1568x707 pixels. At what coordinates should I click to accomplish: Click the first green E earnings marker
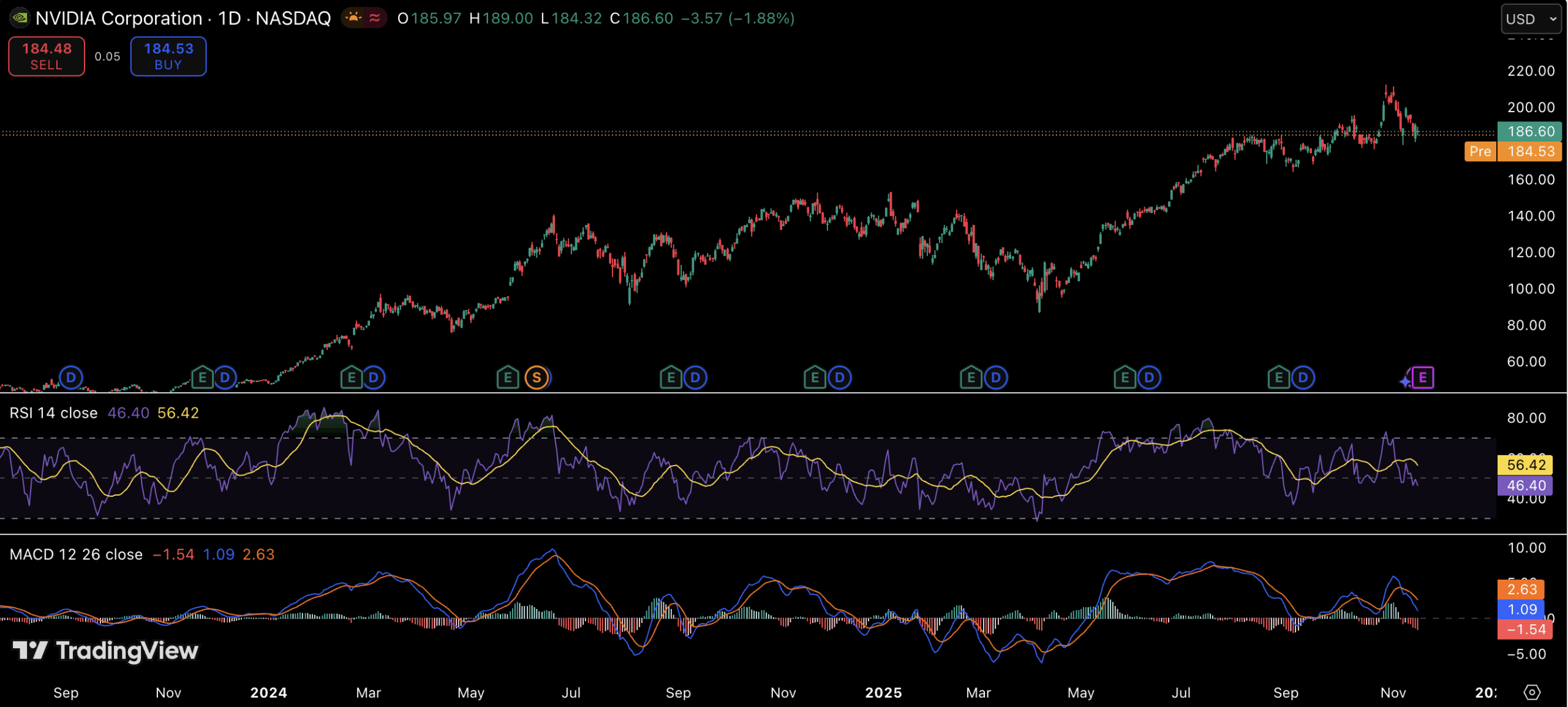tap(202, 377)
